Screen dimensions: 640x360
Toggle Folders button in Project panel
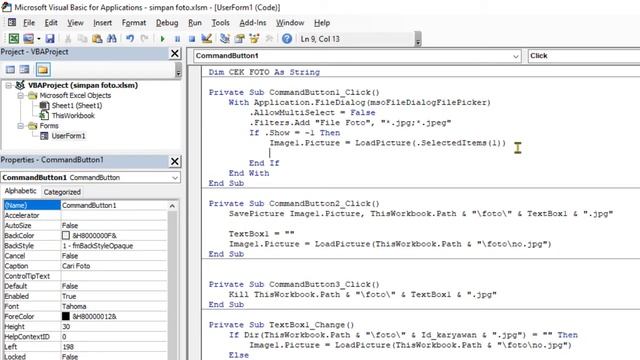point(43,69)
